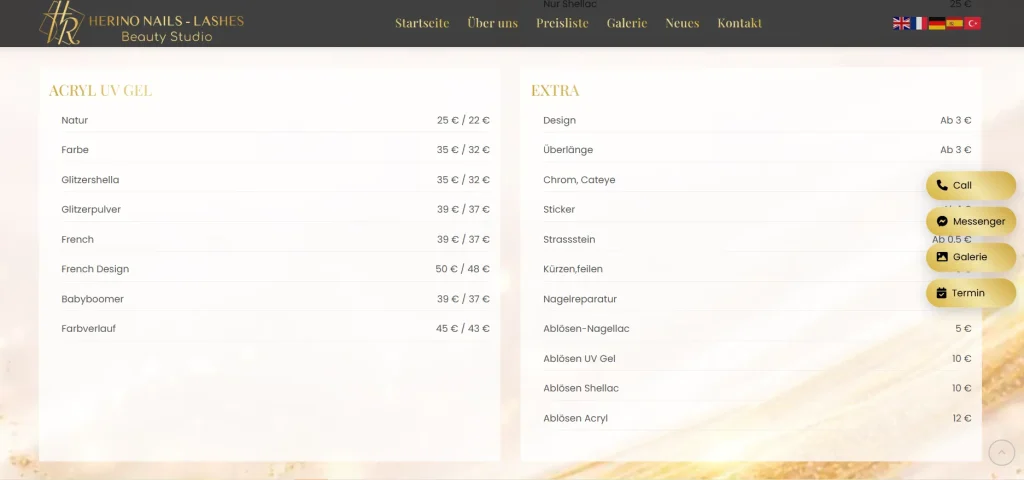Navigate to the Neues page
The width and height of the screenshot is (1024, 480).
682,23
